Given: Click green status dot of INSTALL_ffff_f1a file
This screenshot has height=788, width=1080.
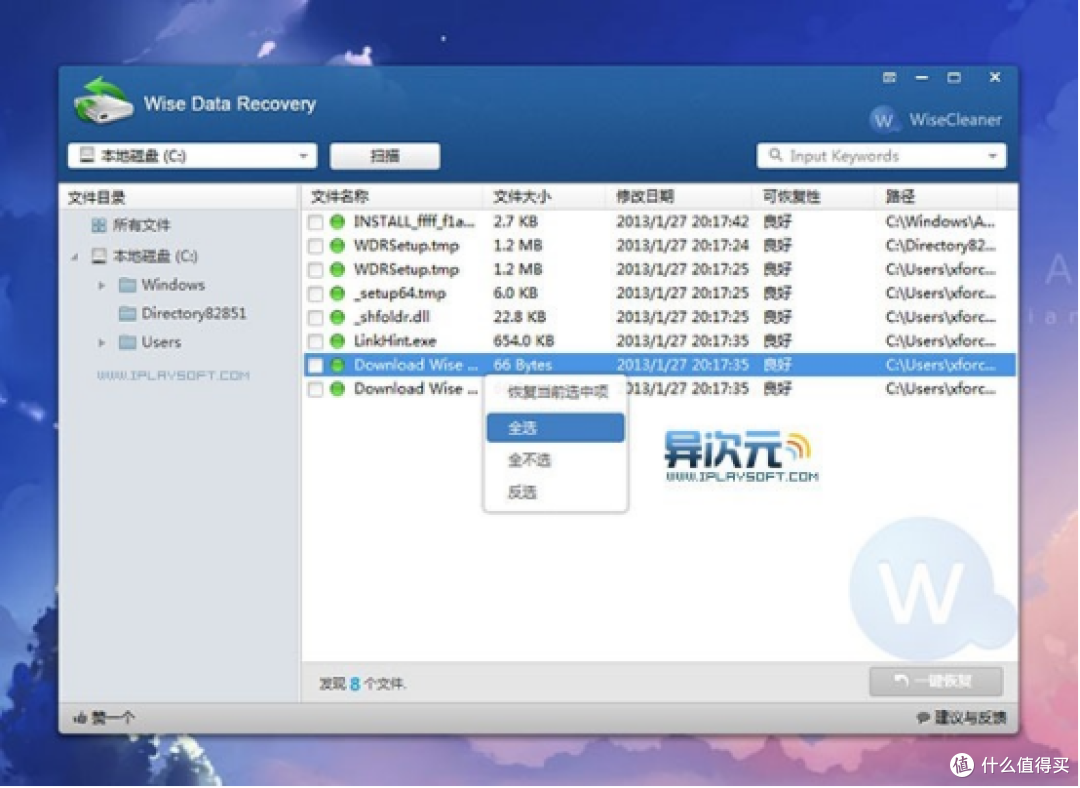Looking at the screenshot, I should (x=337, y=222).
